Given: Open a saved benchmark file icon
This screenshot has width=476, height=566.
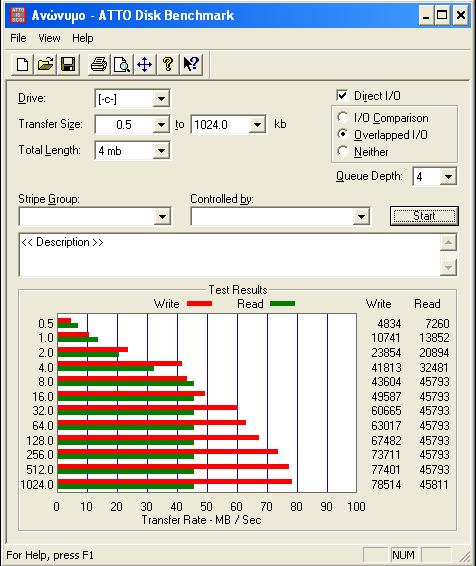Looking at the screenshot, I should point(45,65).
